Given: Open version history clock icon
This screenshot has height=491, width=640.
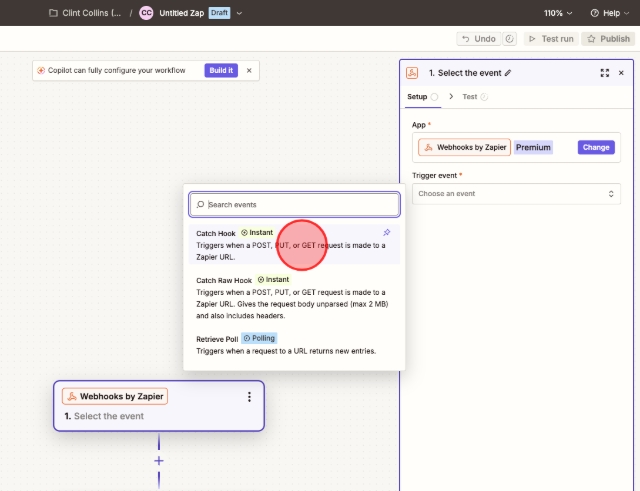Looking at the screenshot, I should pyautogui.click(x=509, y=39).
